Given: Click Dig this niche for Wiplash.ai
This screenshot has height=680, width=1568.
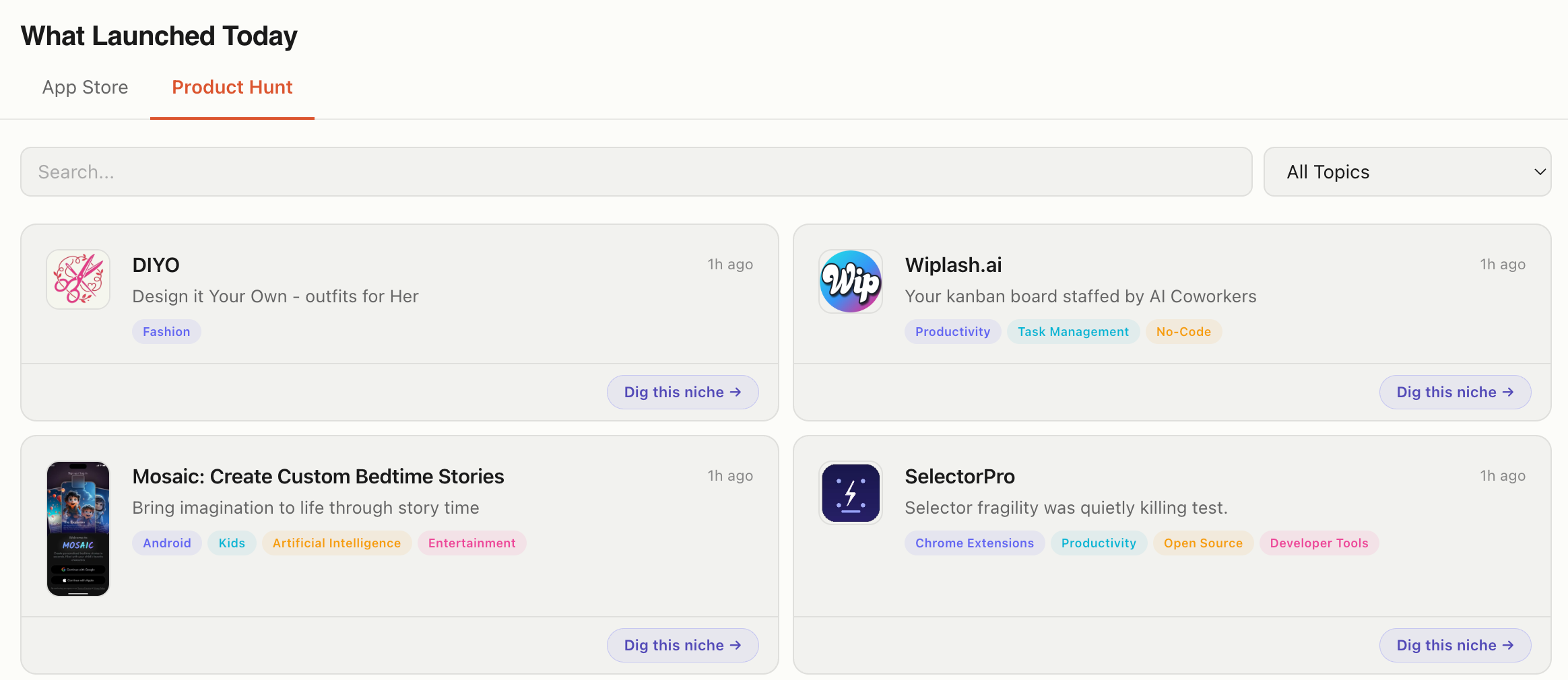Looking at the screenshot, I should (x=1456, y=392).
